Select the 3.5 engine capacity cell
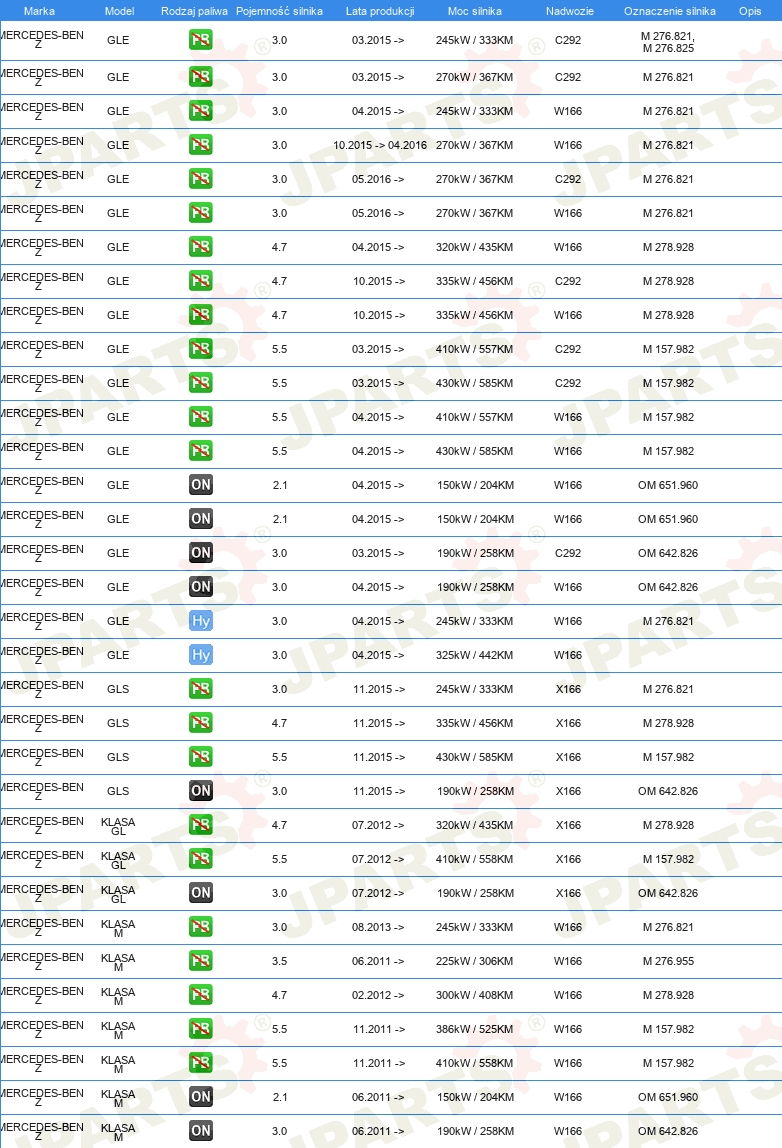The image size is (782, 1148). 280,961
